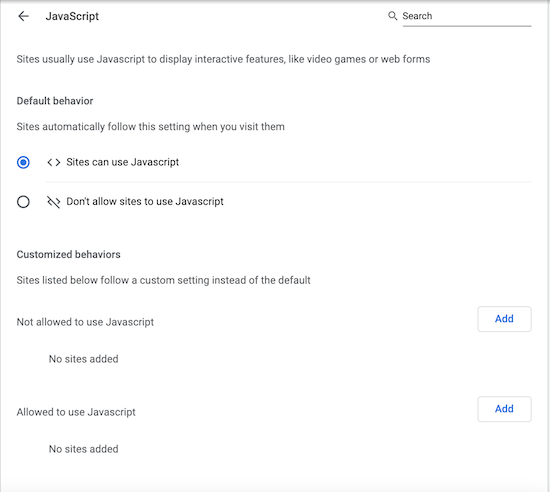
Task: Select the Sites can use Javascript radio button
Action: tap(23, 162)
